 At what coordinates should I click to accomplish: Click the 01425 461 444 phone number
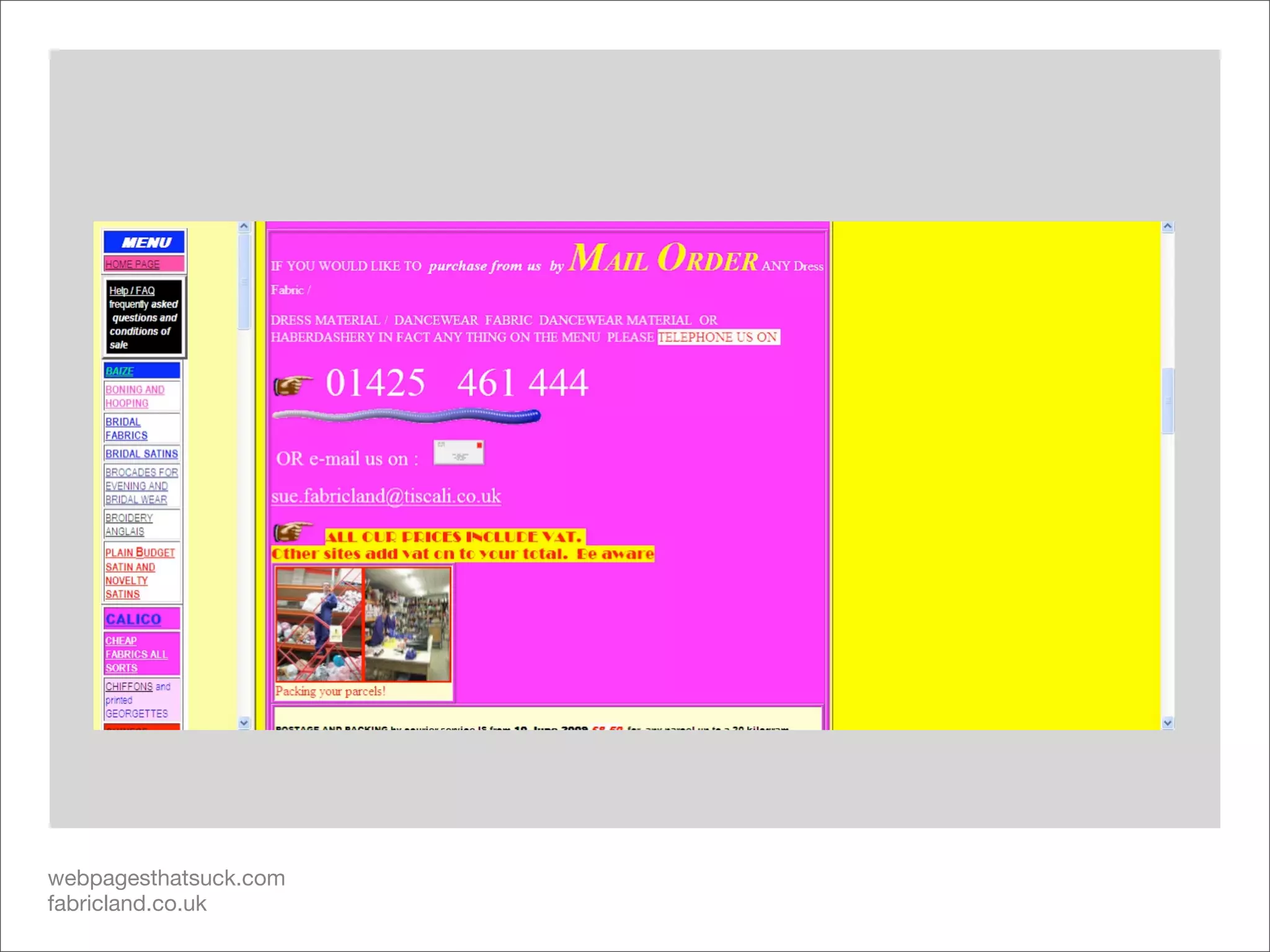[x=457, y=382]
